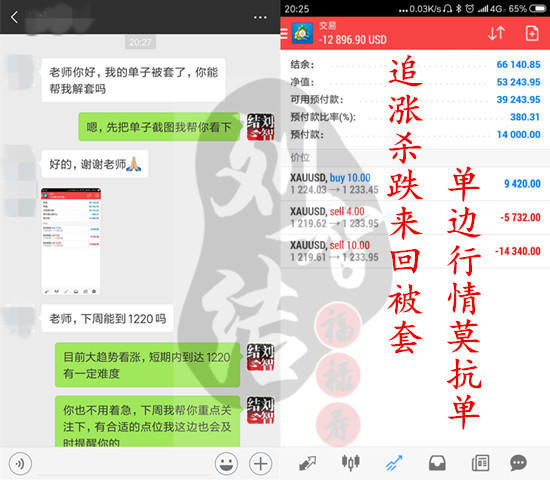The height and width of the screenshot is (480, 550).
Task: Tap the headphones icon in status bar
Action: tap(447, 8)
